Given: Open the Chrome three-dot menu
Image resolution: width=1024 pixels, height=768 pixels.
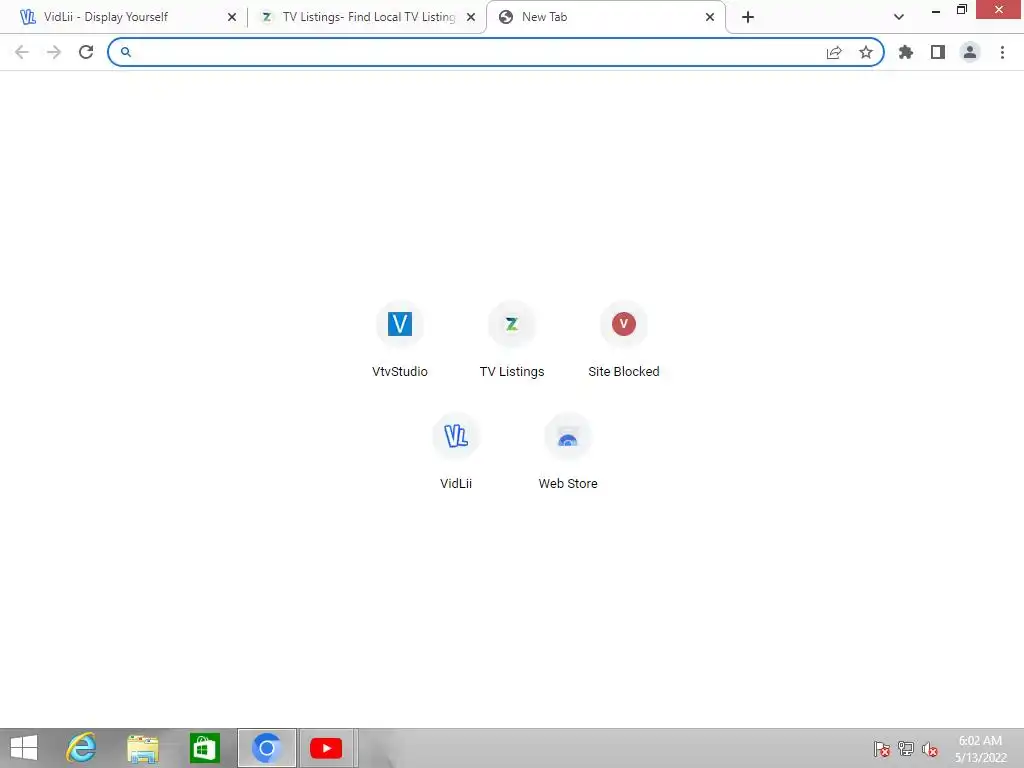Looking at the screenshot, I should [x=1002, y=52].
